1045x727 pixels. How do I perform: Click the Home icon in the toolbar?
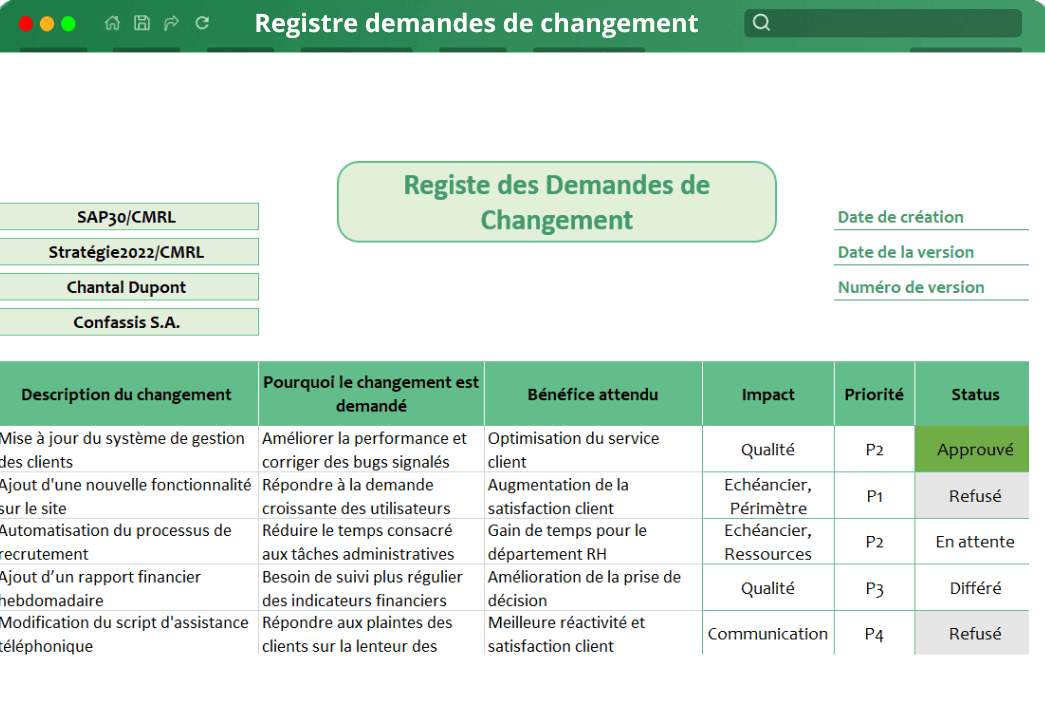coord(112,22)
